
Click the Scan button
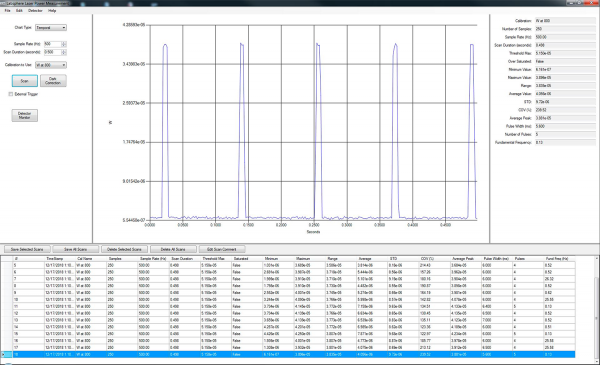pyautogui.click(x=24, y=81)
